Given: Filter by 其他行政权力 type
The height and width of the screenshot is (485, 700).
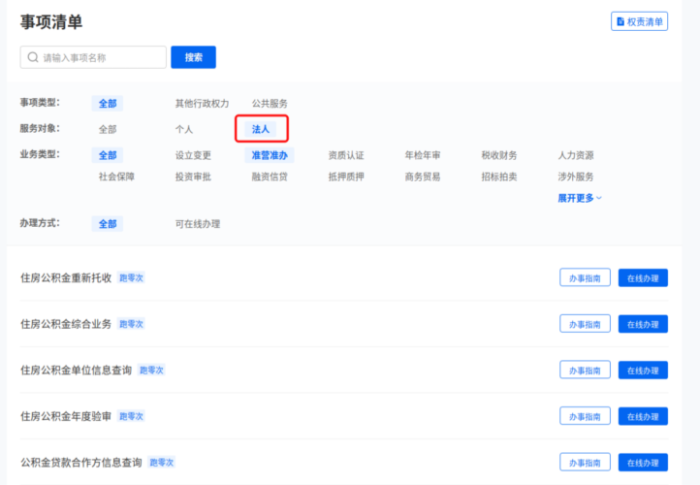Looking at the screenshot, I should [x=202, y=104].
